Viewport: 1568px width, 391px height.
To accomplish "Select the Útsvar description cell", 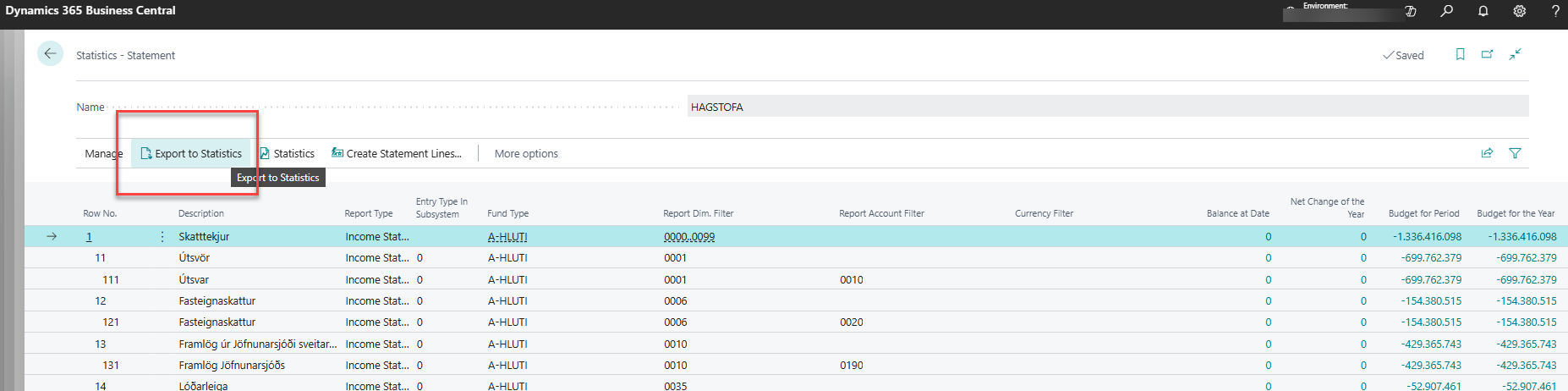I will coord(194,280).
